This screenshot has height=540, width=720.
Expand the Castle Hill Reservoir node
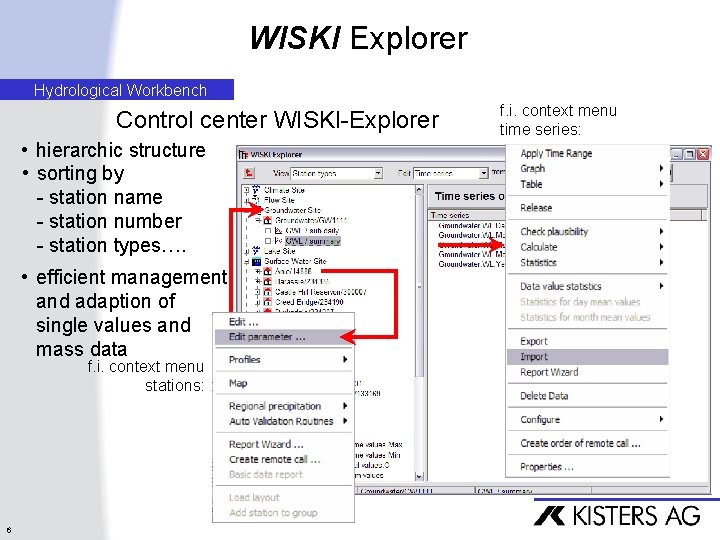(258, 292)
